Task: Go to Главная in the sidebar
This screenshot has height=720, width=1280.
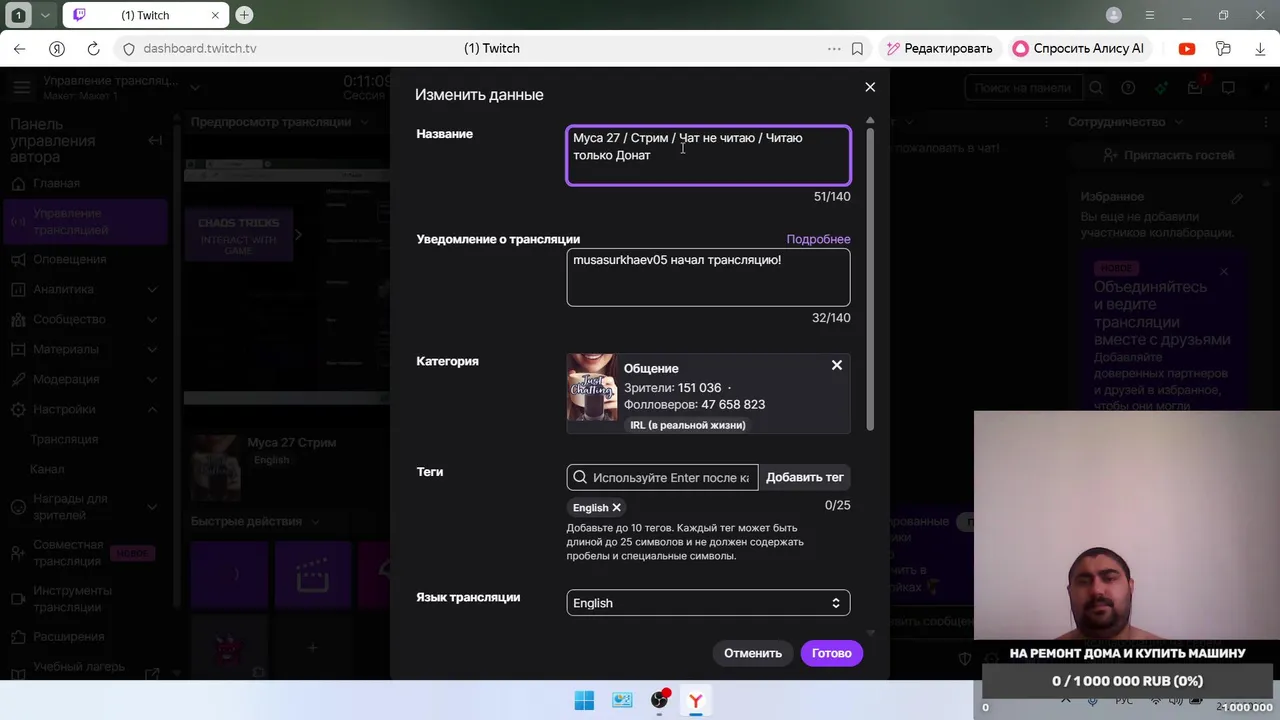Action: pos(56,183)
